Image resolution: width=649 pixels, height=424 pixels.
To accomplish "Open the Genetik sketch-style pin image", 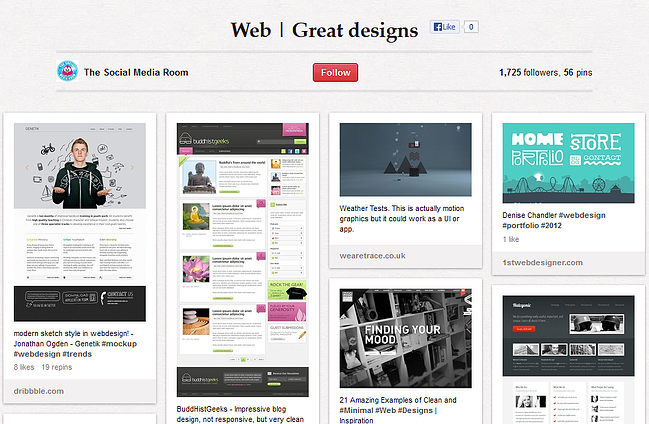I will [x=79, y=222].
